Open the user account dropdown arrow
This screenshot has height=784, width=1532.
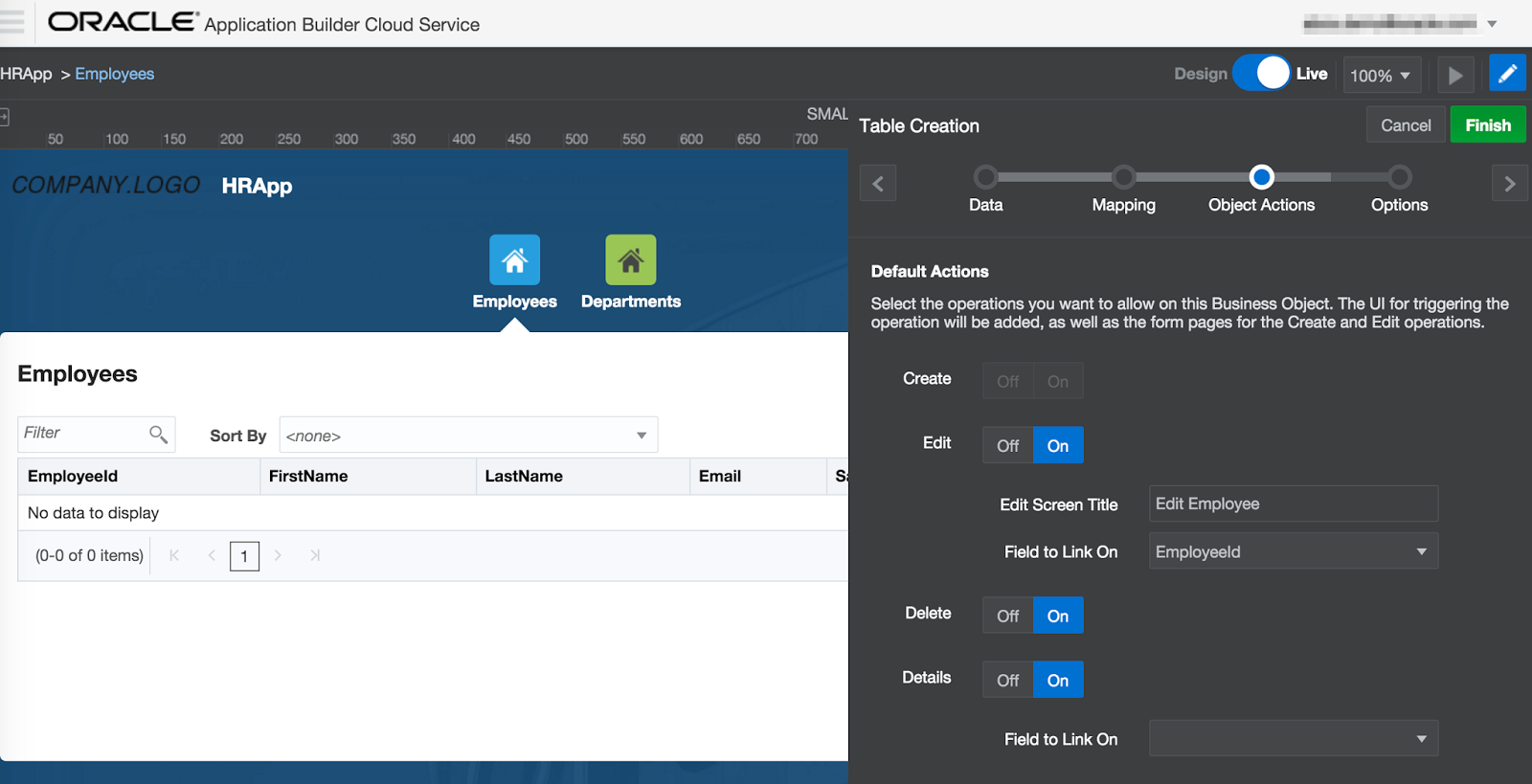pyautogui.click(x=1492, y=23)
